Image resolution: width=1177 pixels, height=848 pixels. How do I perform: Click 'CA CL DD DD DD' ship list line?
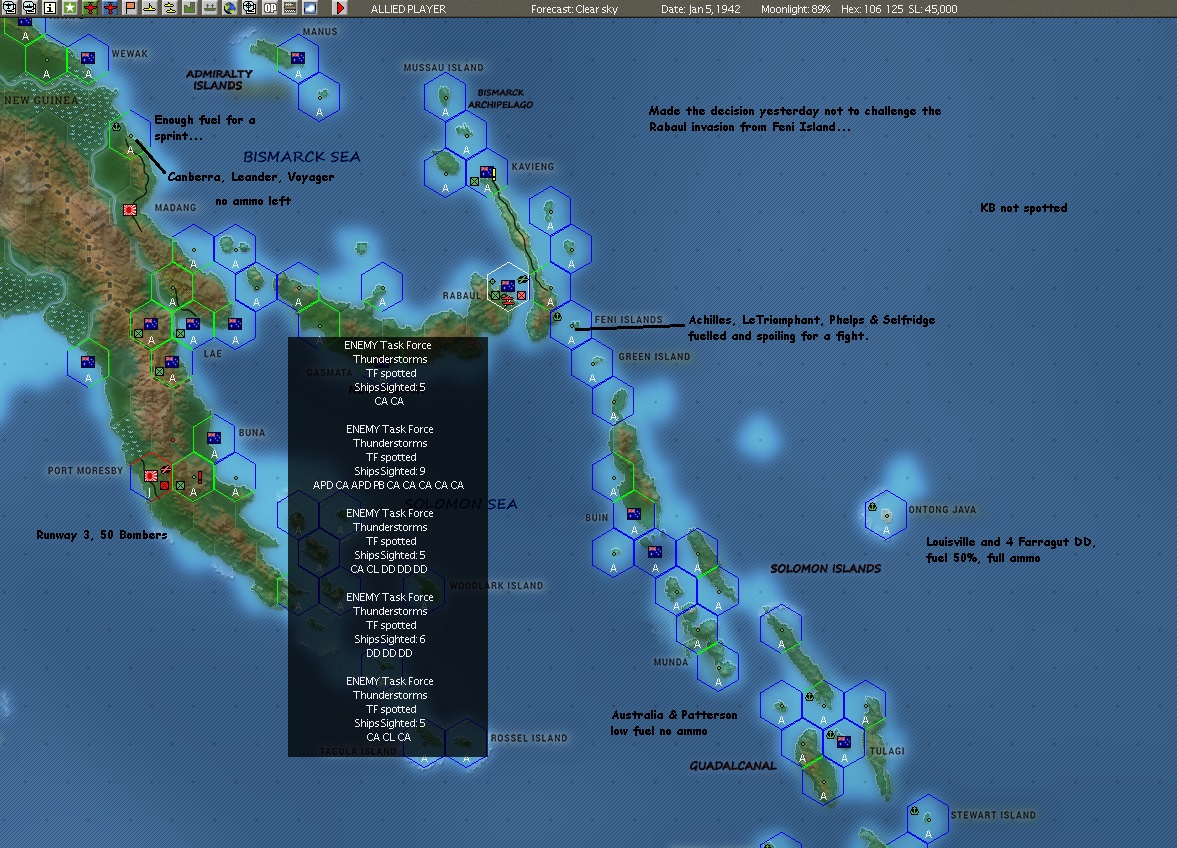tap(389, 570)
